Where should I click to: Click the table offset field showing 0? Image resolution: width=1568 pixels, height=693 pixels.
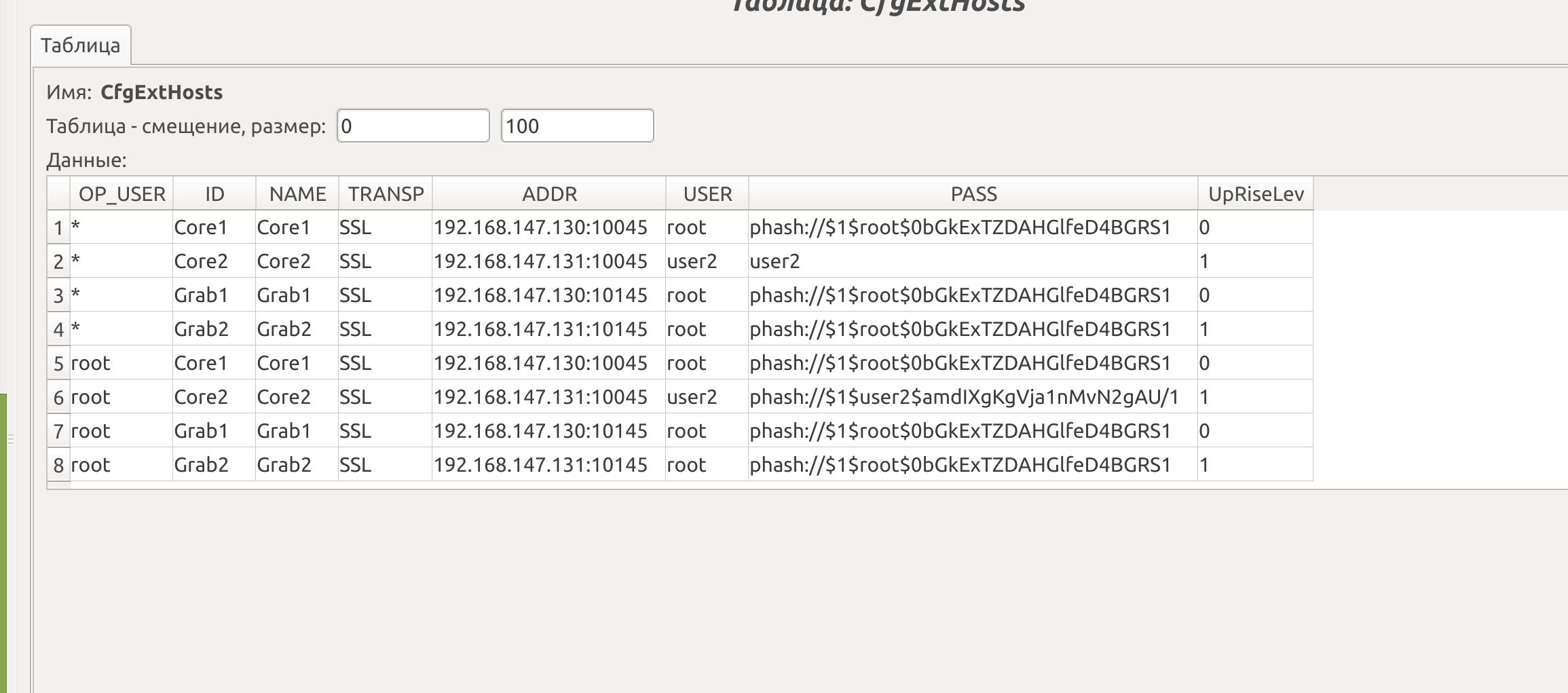coord(413,126)
